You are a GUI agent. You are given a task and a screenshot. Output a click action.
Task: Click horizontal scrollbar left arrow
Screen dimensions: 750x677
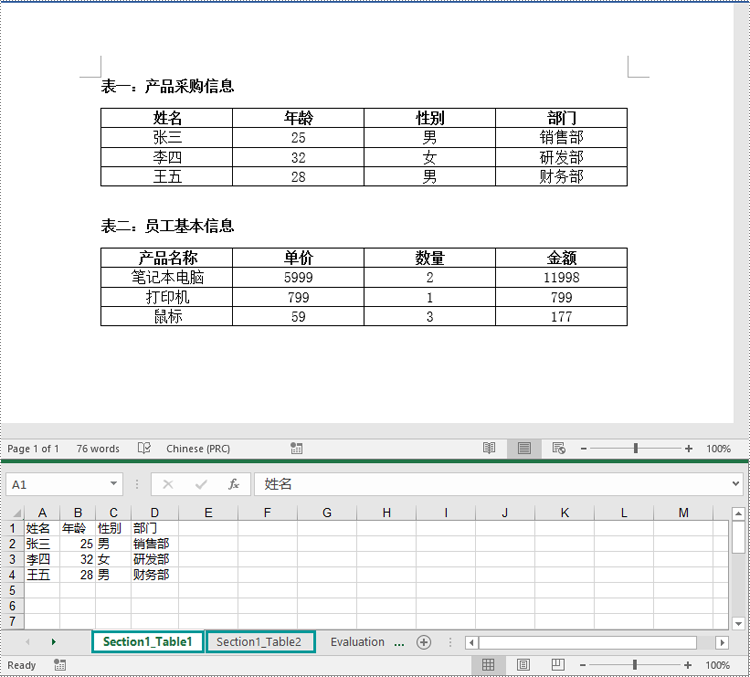coord(472,643)
